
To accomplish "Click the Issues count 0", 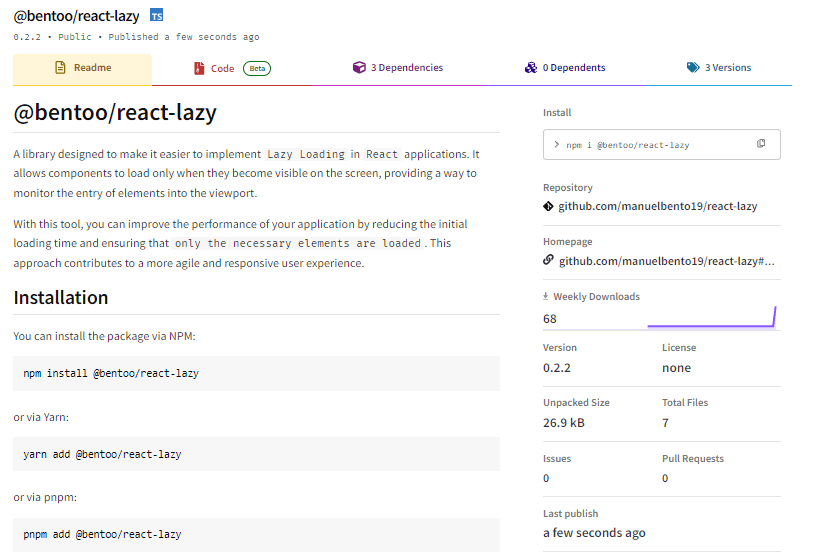I will coord(546,478).
